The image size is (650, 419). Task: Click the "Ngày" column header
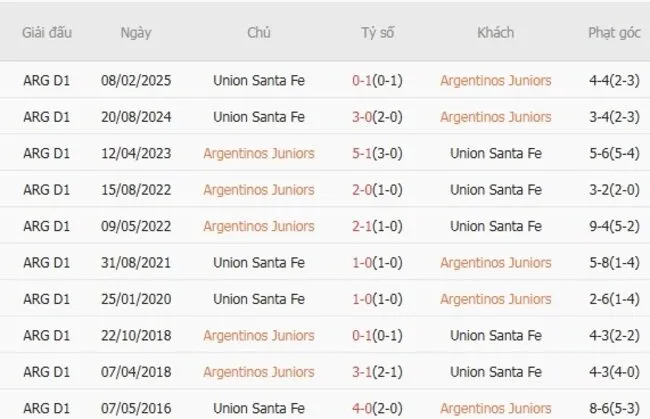135,33
